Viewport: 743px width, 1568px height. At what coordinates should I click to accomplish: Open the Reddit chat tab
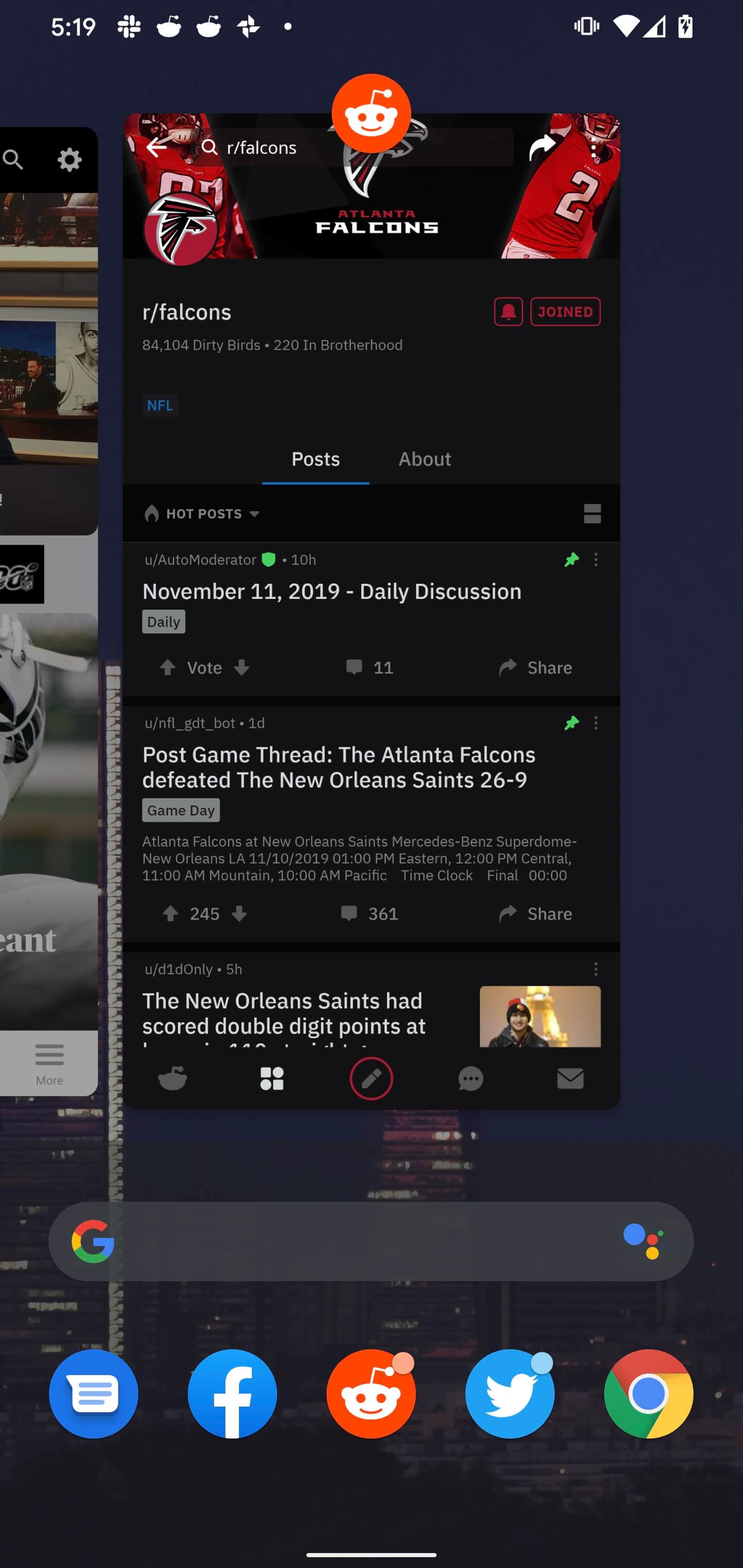coord(471,1079)
